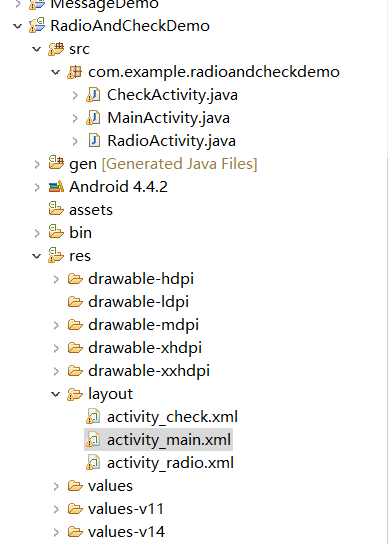
Task: Select the 'values-v14' folder label
Action: (x=126, y=532)
